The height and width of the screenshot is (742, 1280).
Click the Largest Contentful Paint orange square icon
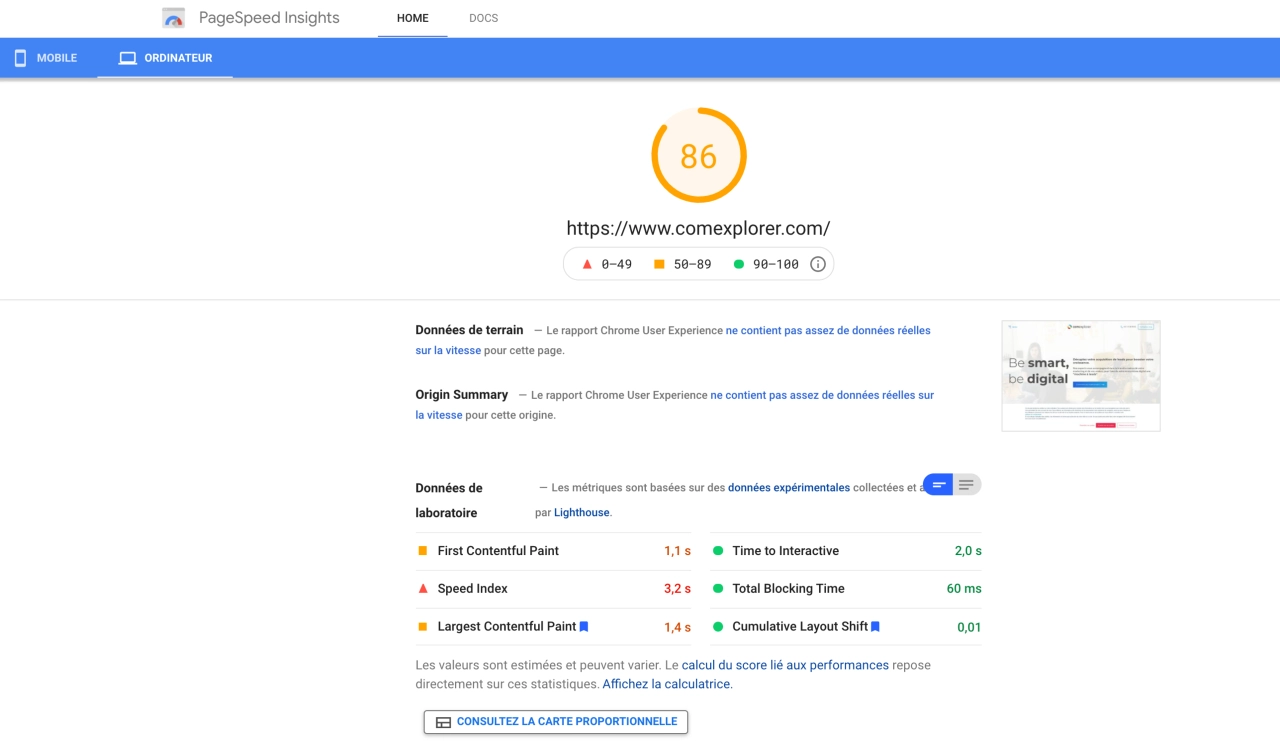(423, 627)
